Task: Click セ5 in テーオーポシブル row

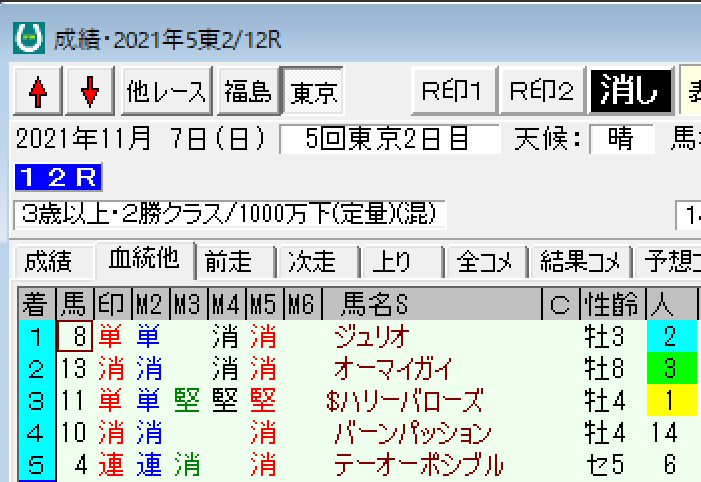Action: 604,465
